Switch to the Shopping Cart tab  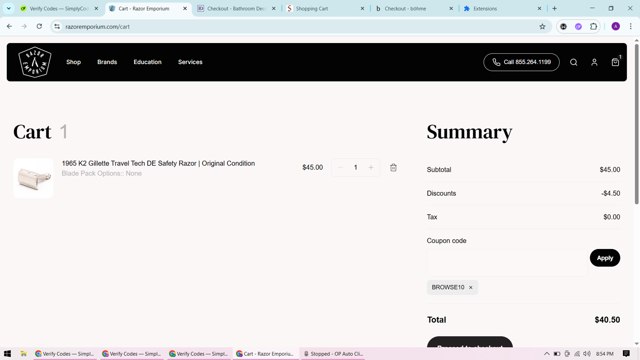click(x=324, y=8)
